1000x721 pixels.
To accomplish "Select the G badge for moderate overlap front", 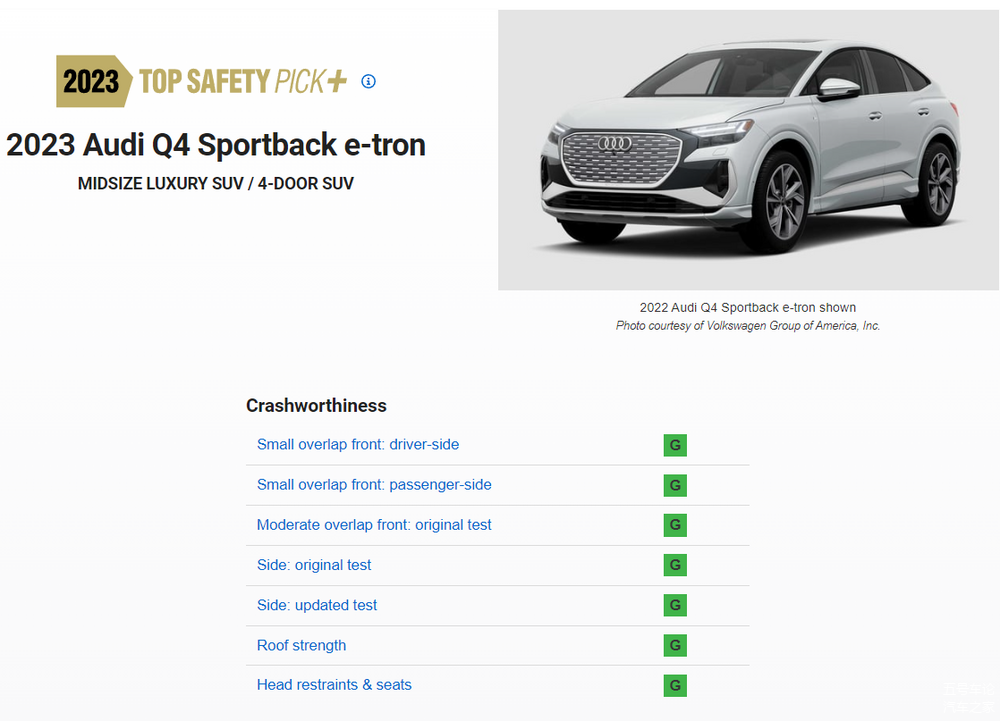I will (x=675, y=525).
